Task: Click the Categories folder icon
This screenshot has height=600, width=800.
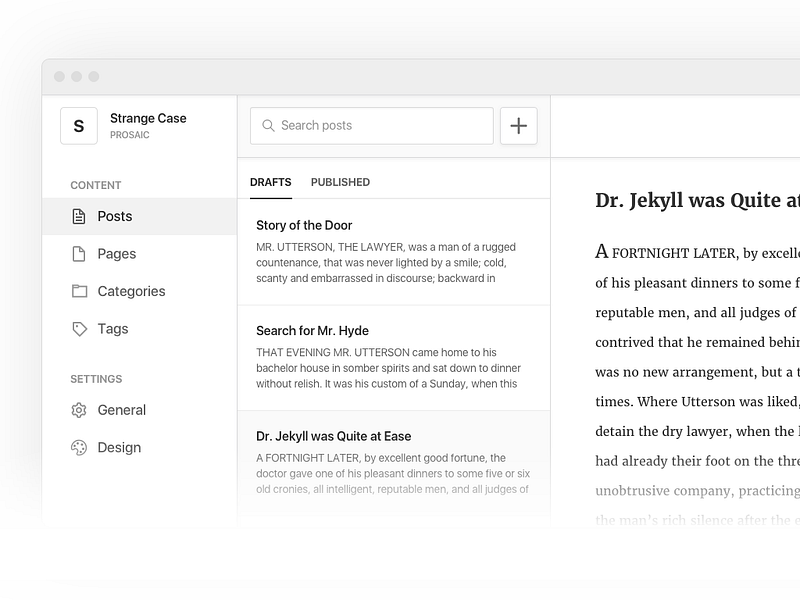Action: click(79, 292)
